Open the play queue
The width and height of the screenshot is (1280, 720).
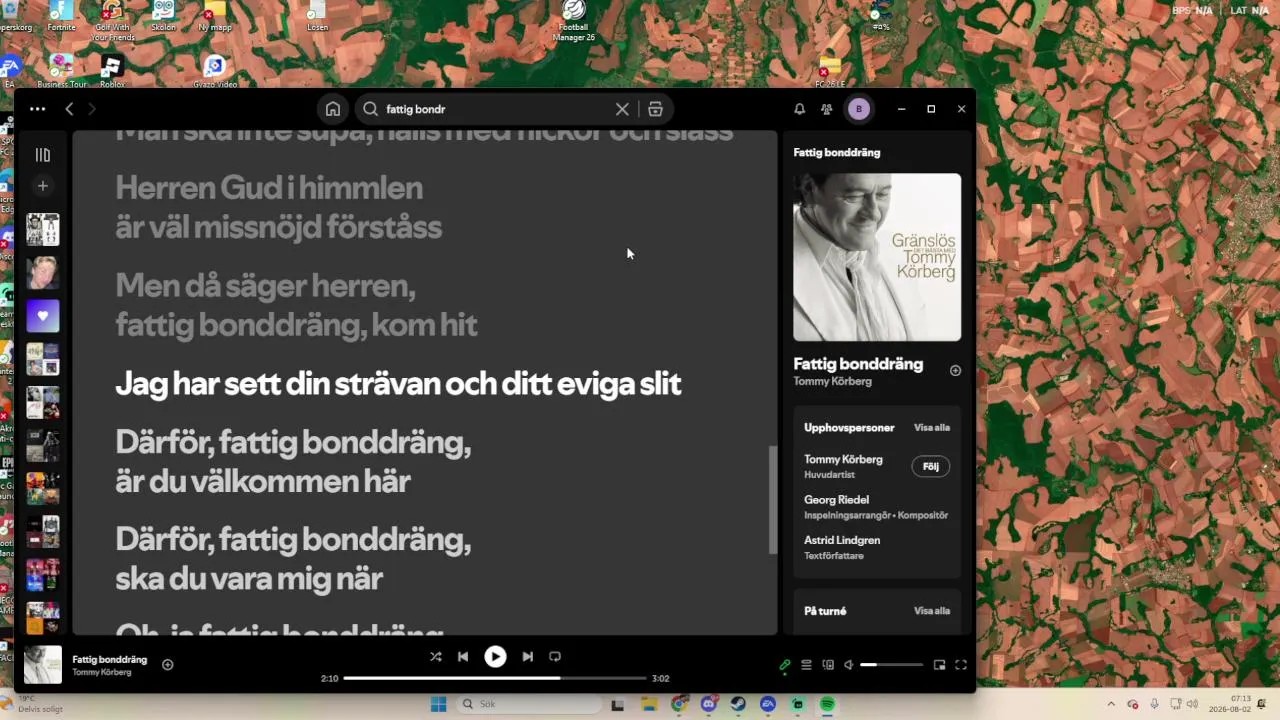tap(806, 665)
